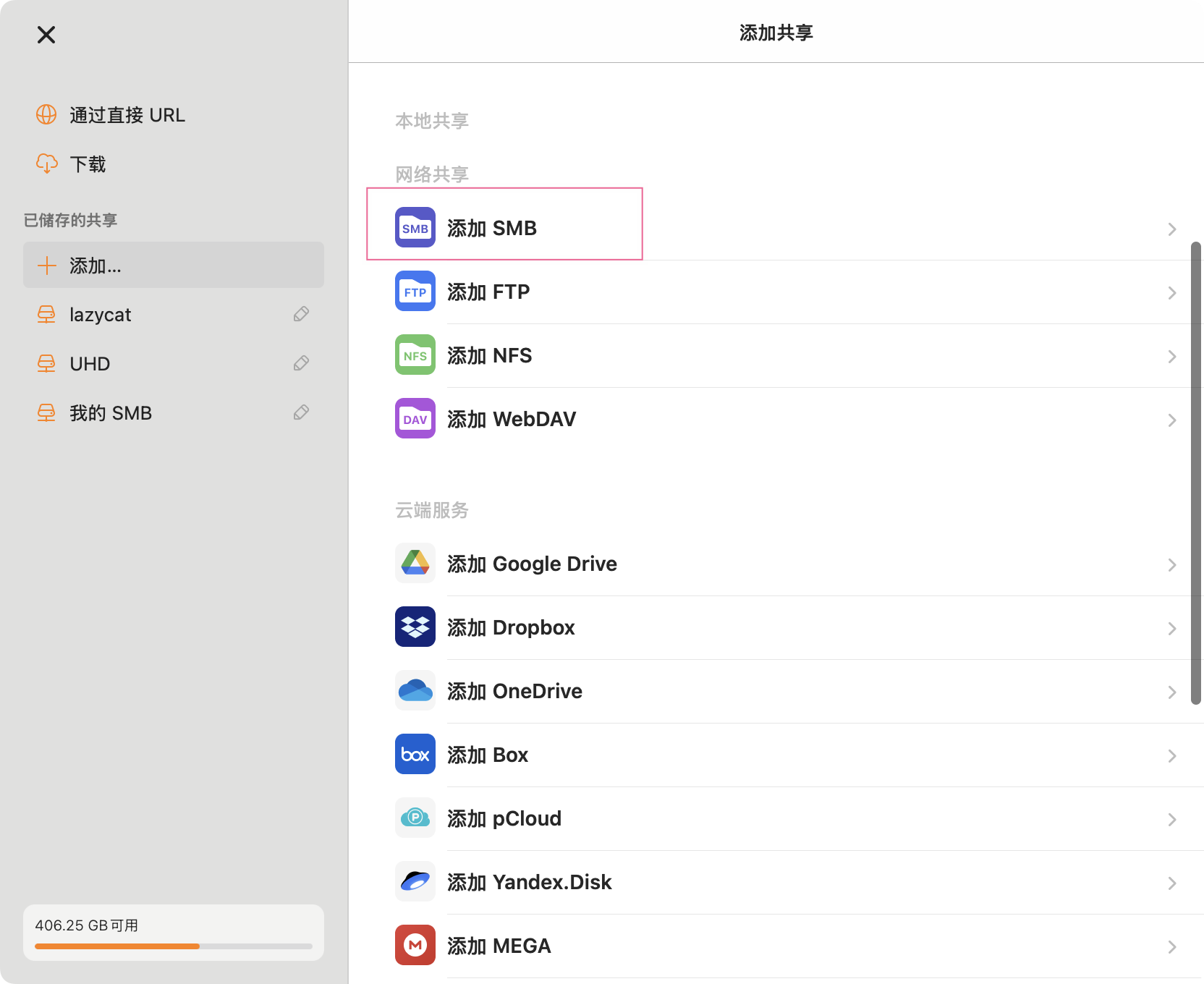Click the red MEGA logo icon
Viewport: 1204px width, 984px height.
[415, 945]
